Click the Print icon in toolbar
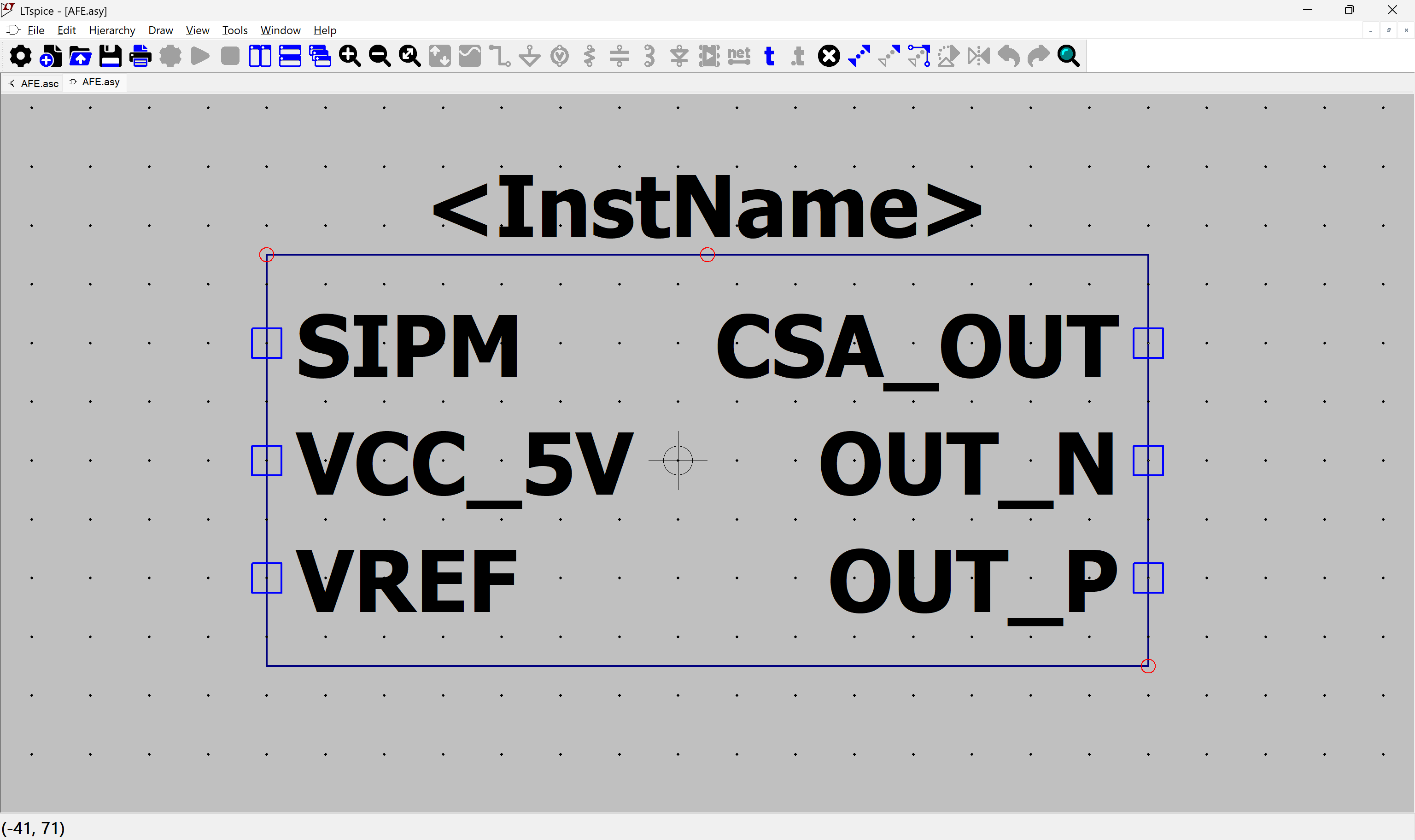Viewport: 1415px width, 840px height. (140, 56)
